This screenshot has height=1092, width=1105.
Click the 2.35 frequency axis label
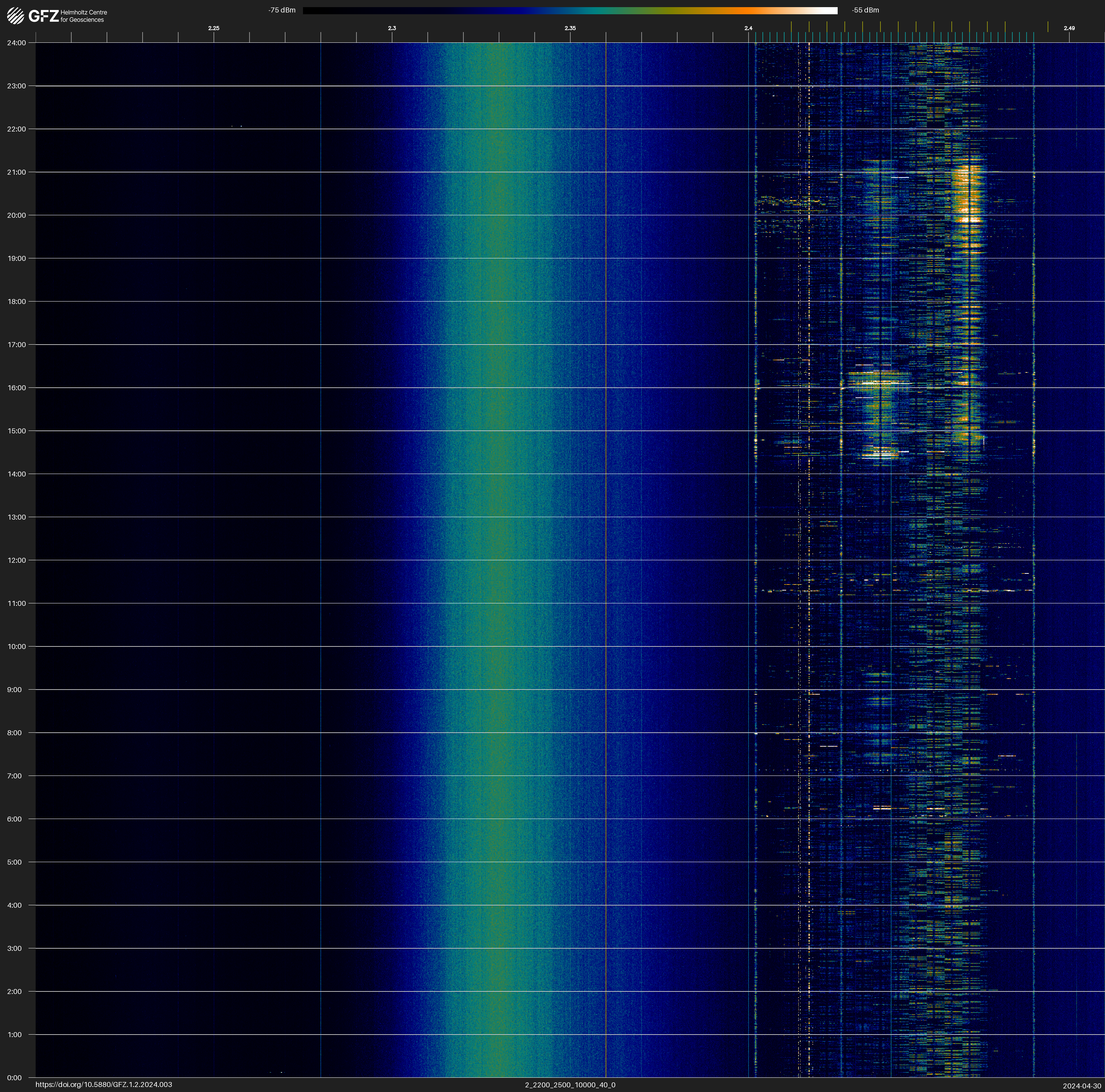(x=570, y=28)
